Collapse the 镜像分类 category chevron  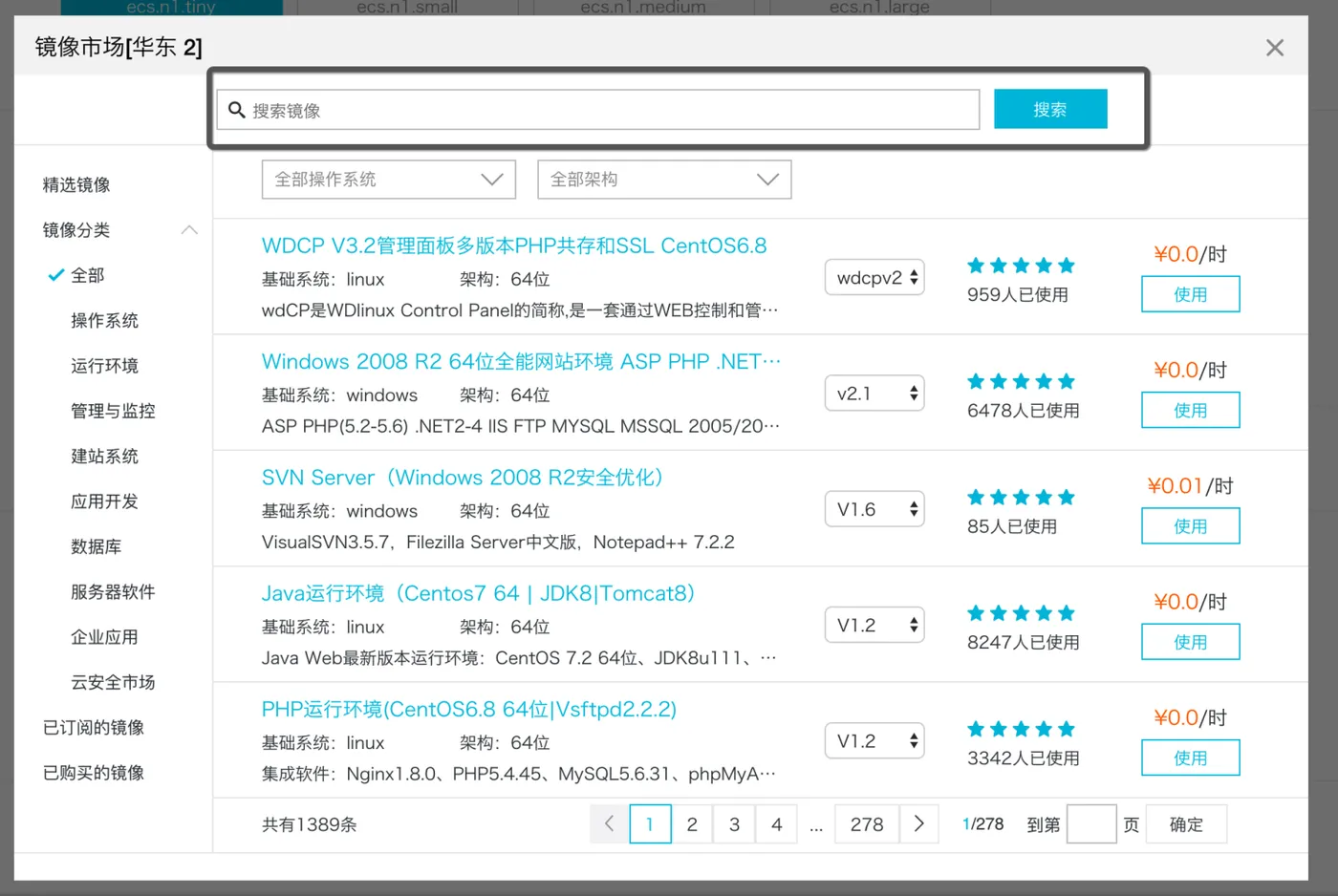[x=189, y=230]
